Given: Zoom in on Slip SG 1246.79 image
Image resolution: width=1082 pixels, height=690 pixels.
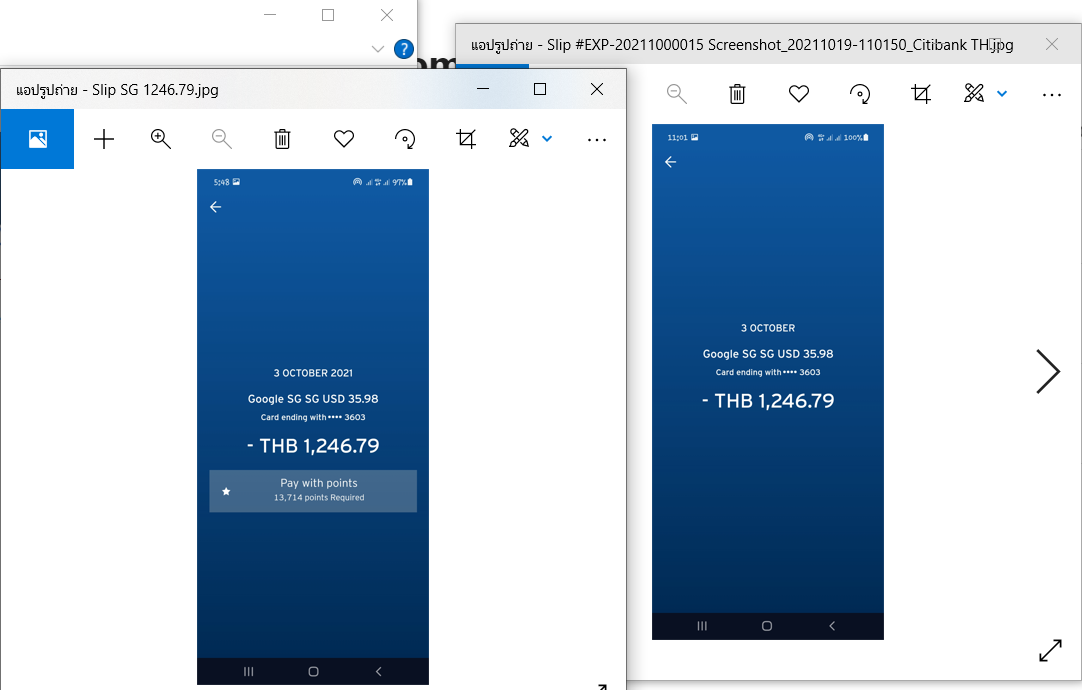Looking at the screenshot, I should (161, 139).
